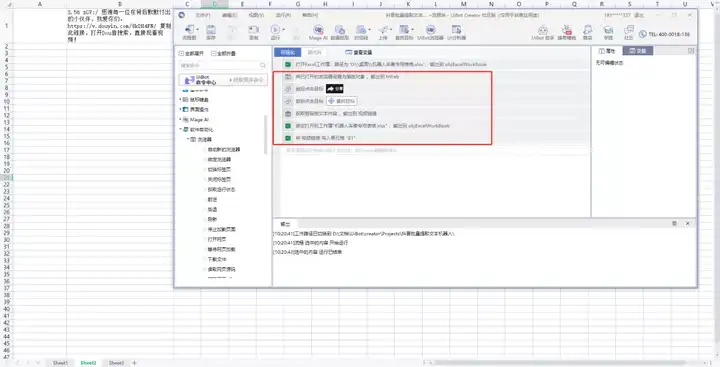720x367 pixels.
Task: Select the 打开网页 command
Action: point(216,239)
